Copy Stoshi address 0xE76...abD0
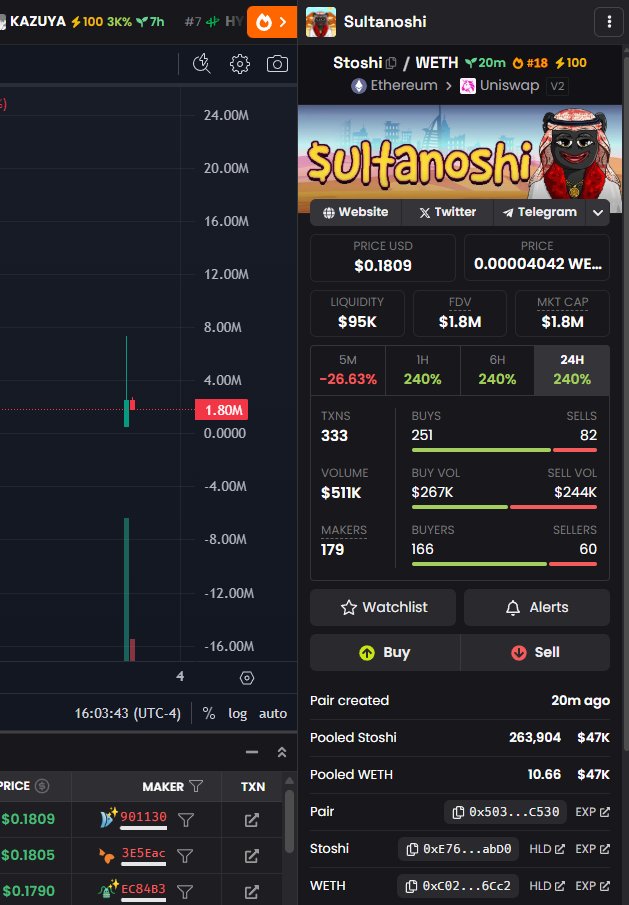The image size is (629, 905). point(459,849)
